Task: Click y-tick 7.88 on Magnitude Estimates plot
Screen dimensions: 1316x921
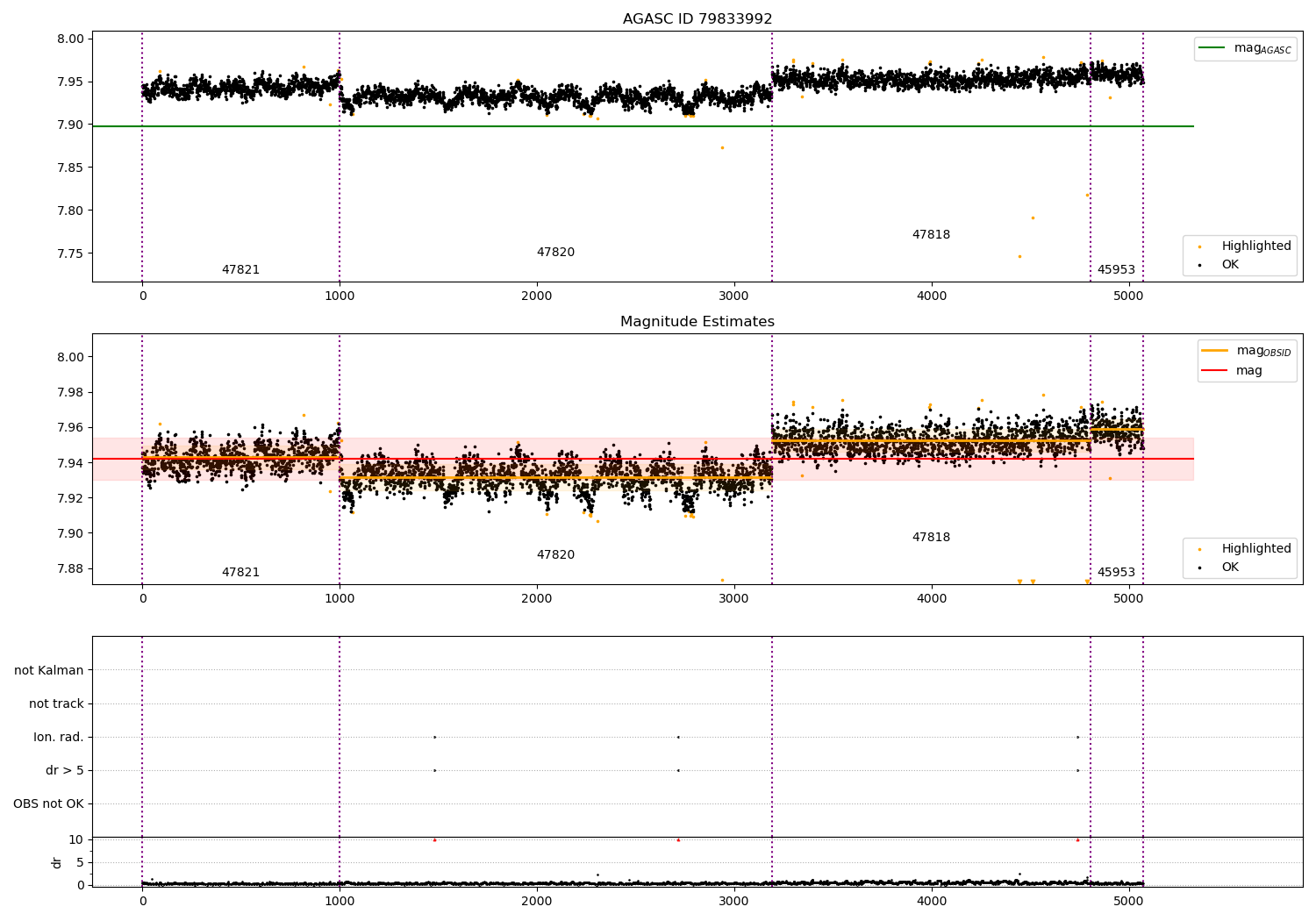Action: click(70, 568)
